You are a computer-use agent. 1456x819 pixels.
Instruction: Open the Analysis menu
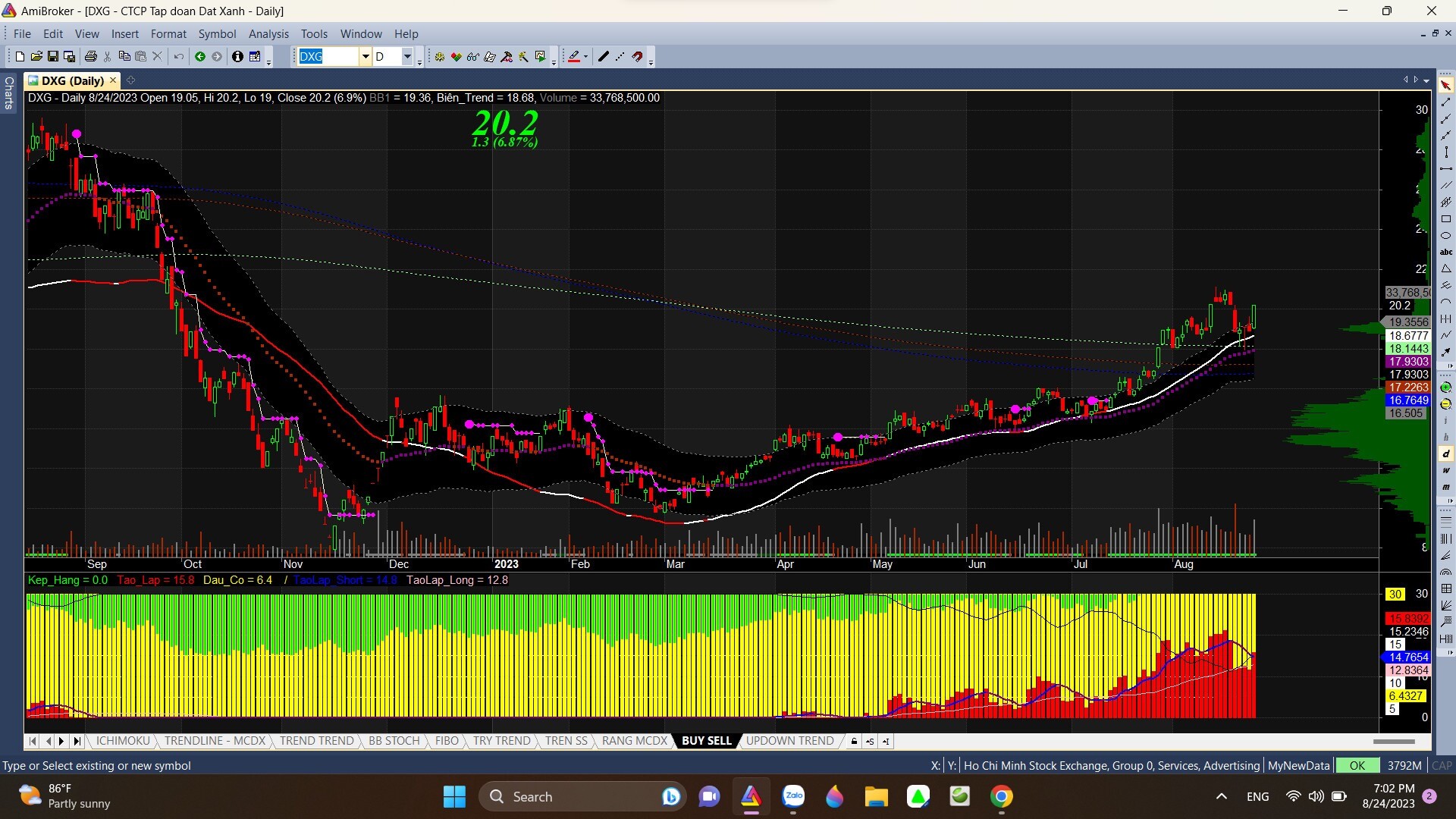point(268,33)
